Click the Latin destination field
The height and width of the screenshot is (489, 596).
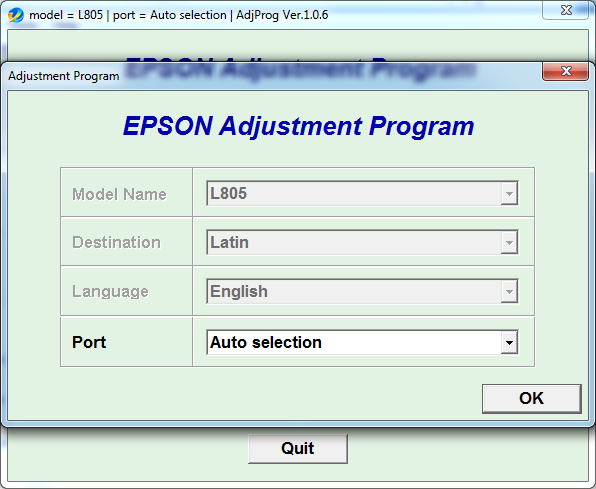click(x=362, y=242)
